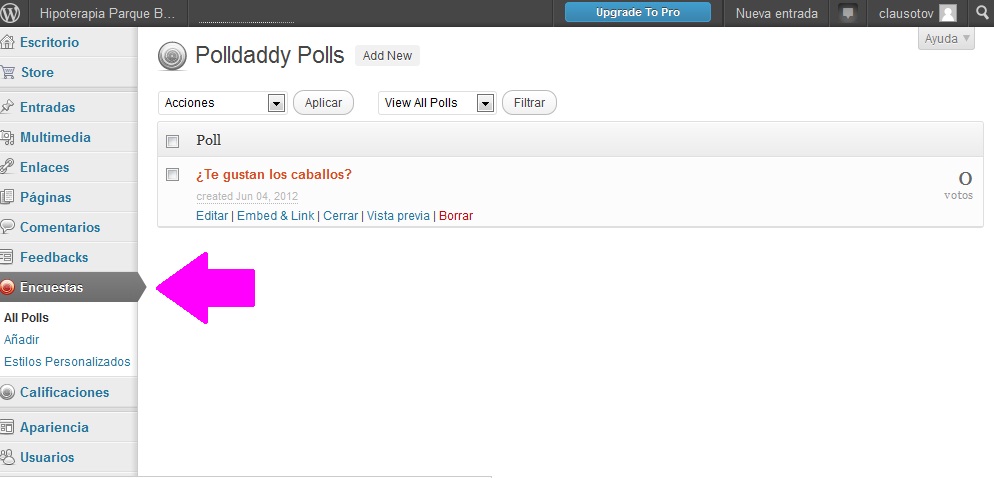The image size is (994, 478).
Task: Click the Add New poll button
Action: click(387, 56)
